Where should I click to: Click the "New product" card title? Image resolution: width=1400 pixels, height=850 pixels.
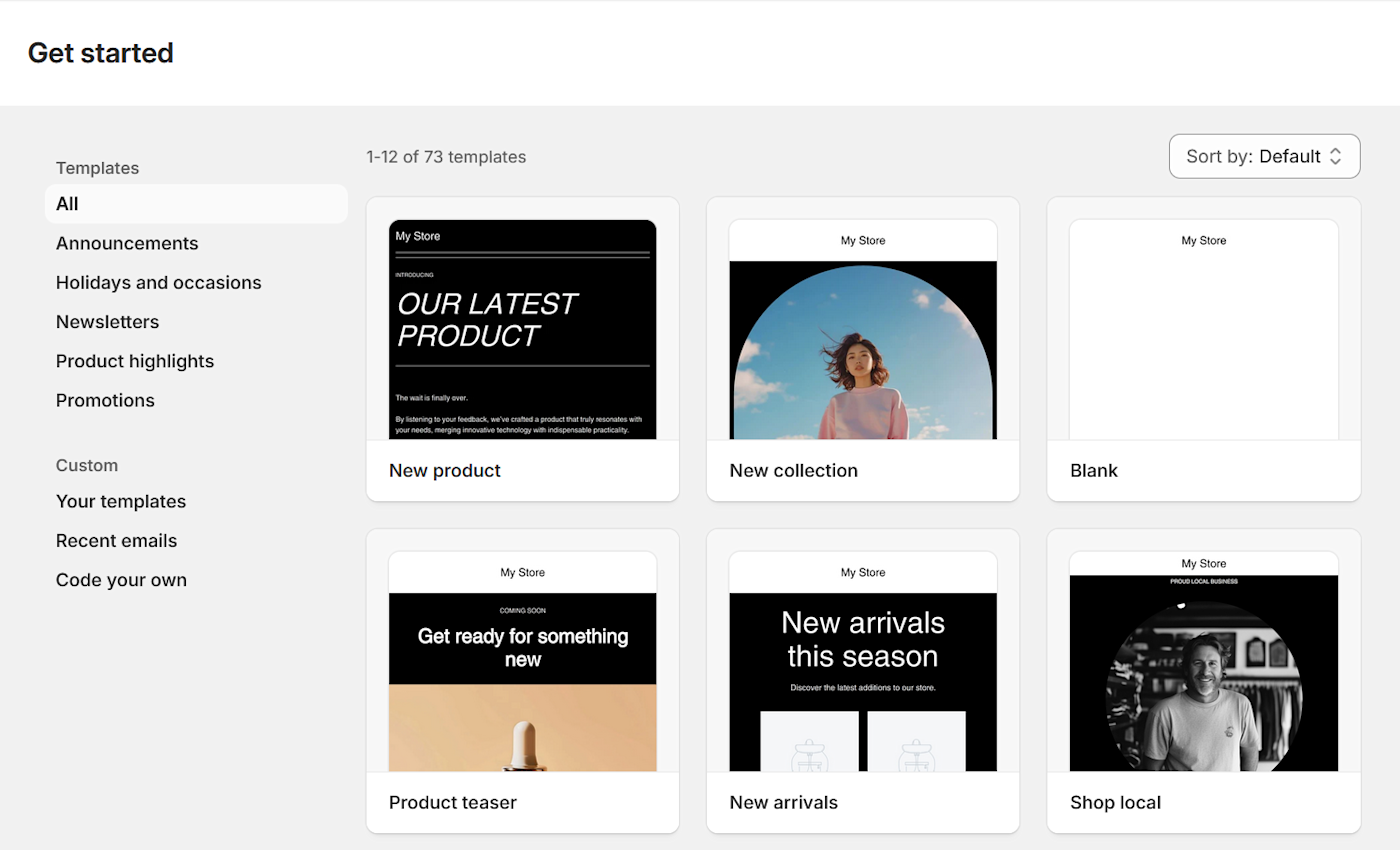(445, 470)
